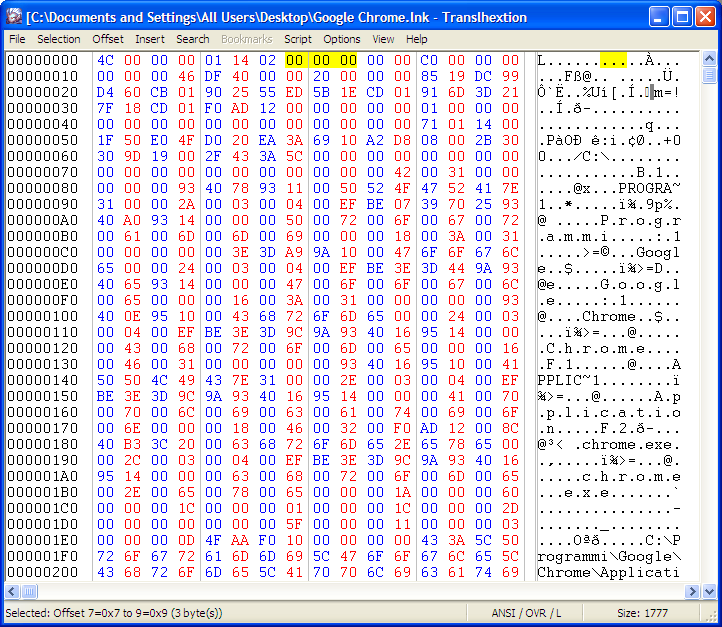Open the Insert menu
The image size is (722, 627).
[x=150, y=39]
